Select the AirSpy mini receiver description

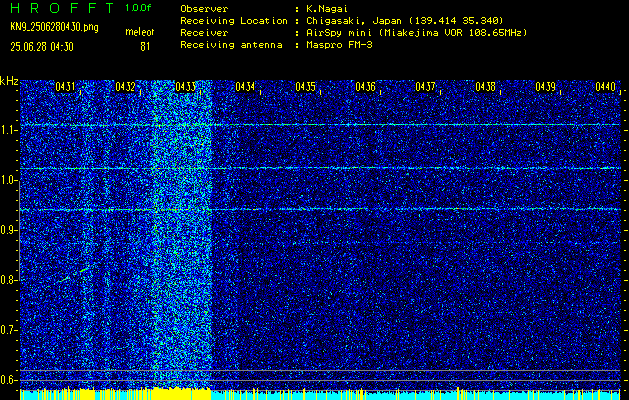point(417,32)
